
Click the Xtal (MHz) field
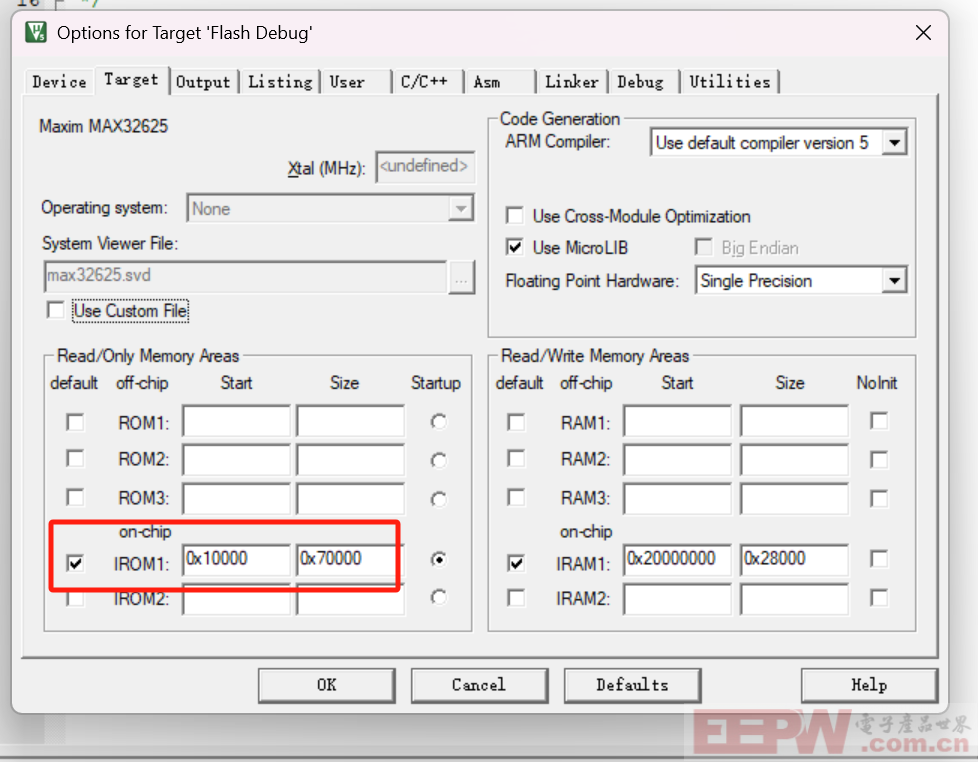[425, 166]
